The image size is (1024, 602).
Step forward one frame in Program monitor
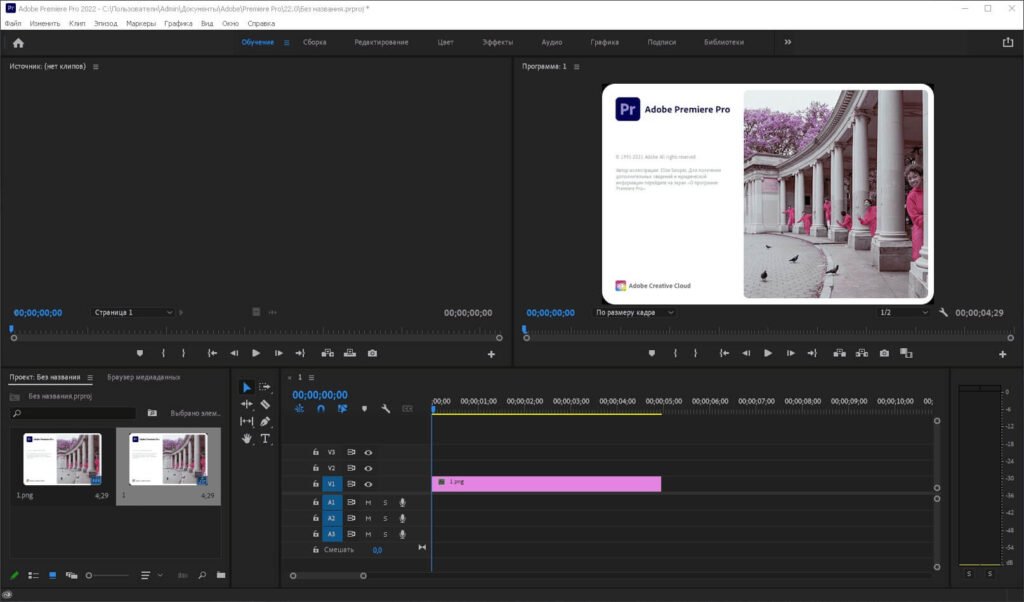790,353
